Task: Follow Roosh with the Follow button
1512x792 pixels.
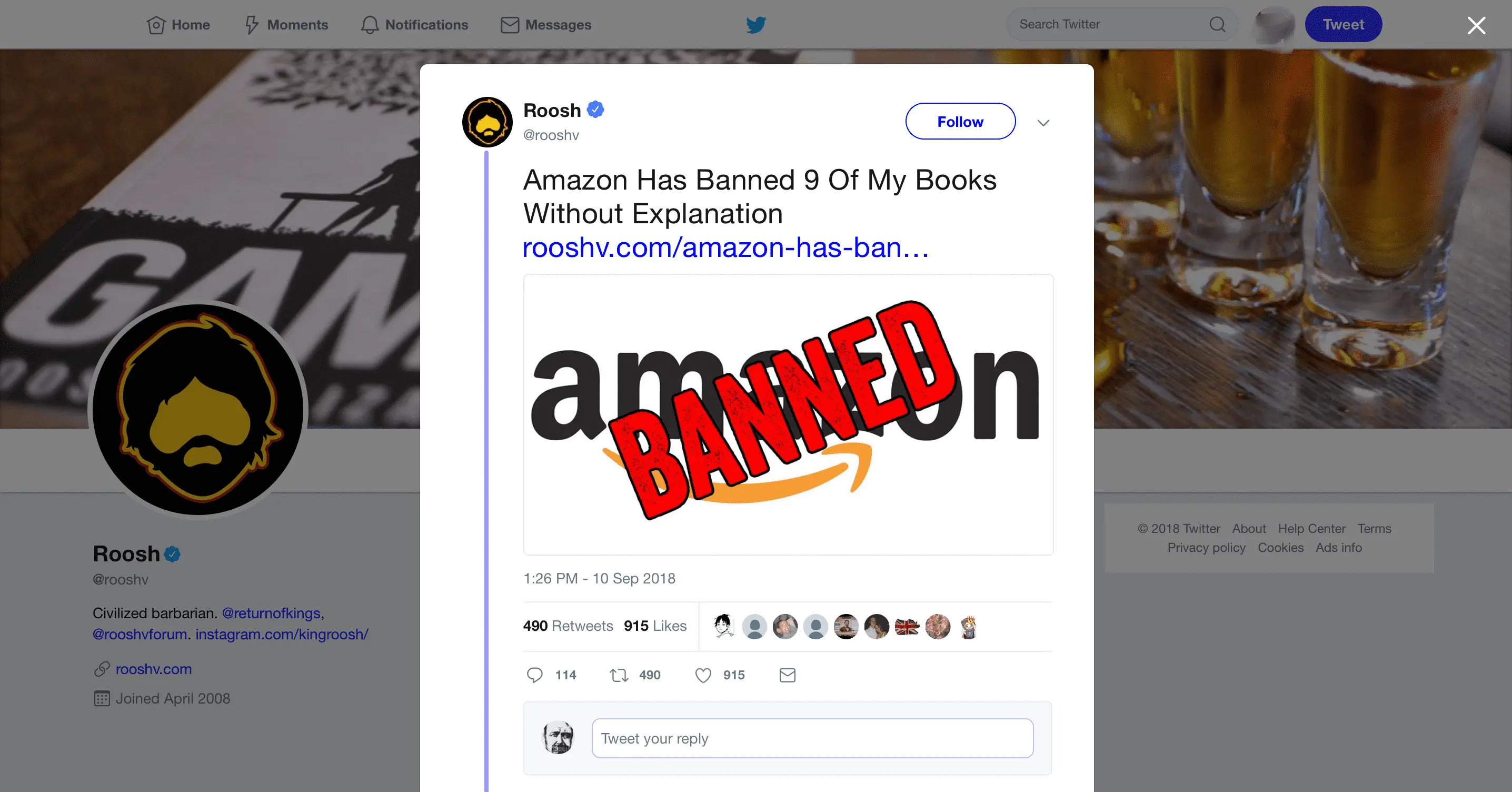Action: (x=960, y=122)
